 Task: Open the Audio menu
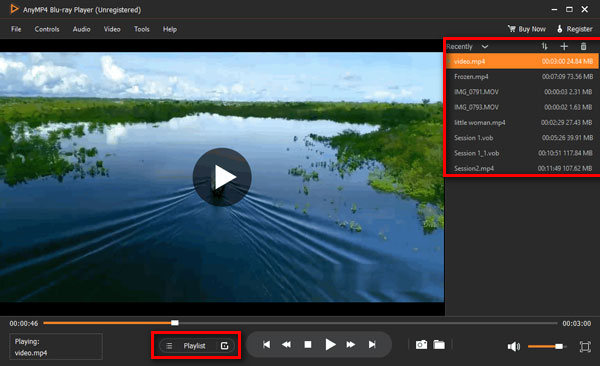coord(82,29)
